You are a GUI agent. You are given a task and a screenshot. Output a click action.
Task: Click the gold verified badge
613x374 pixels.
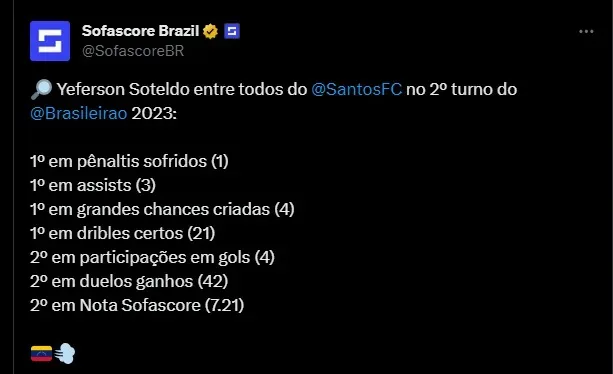(x=210, y=31)
